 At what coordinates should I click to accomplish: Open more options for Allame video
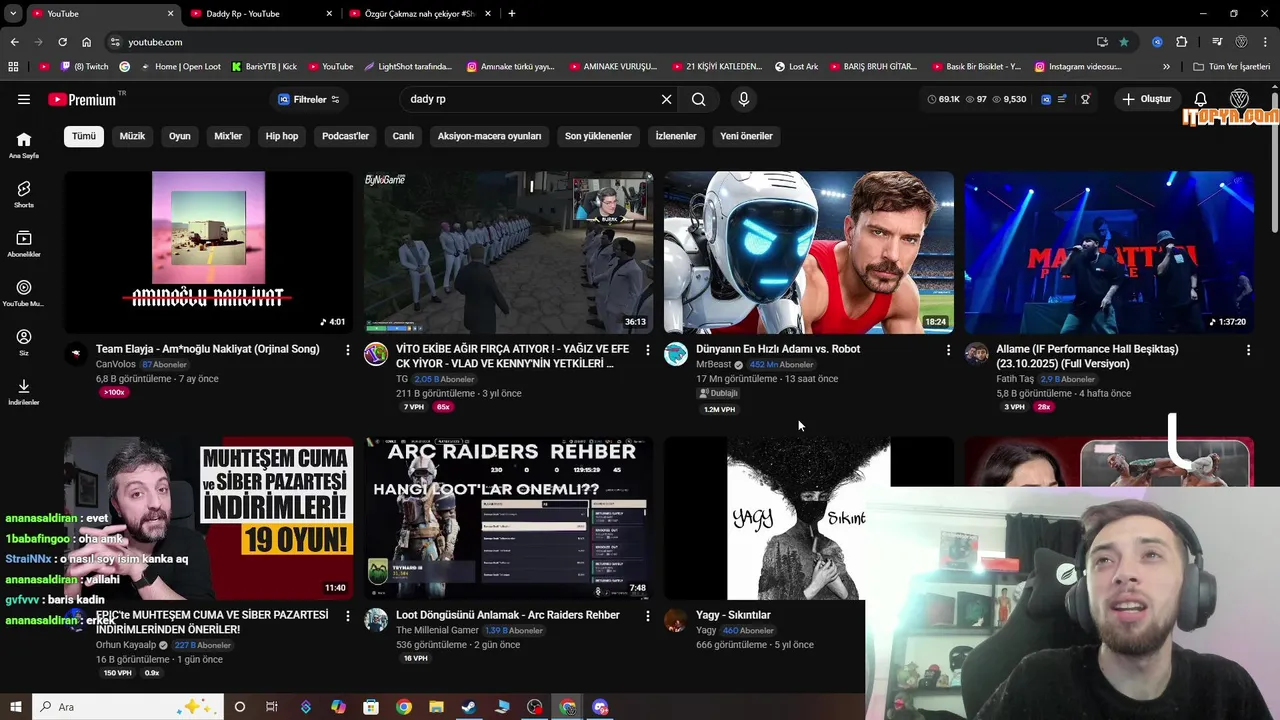[x=1248, y=350]
